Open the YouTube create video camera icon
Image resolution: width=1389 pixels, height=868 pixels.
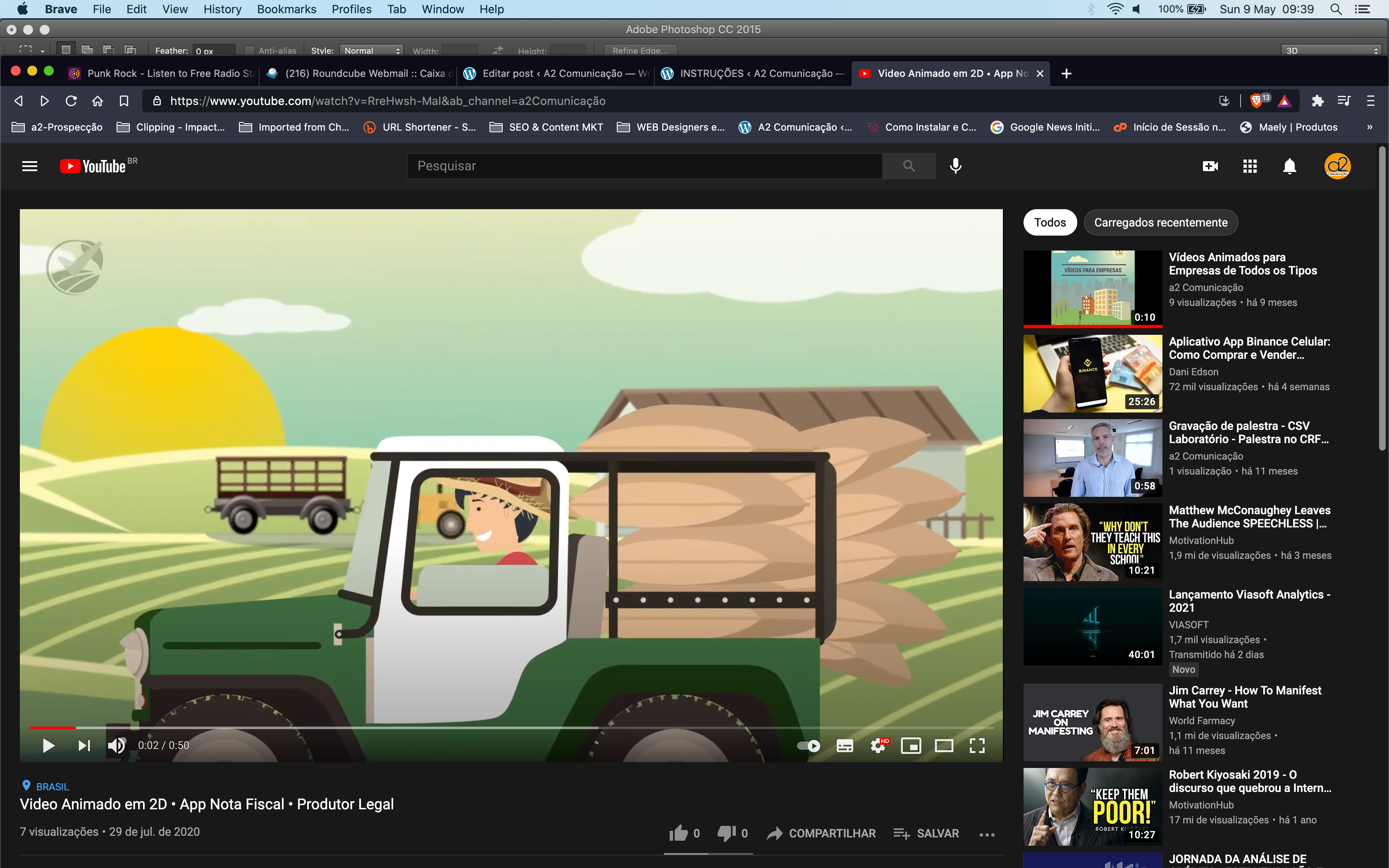[1210, 166]
